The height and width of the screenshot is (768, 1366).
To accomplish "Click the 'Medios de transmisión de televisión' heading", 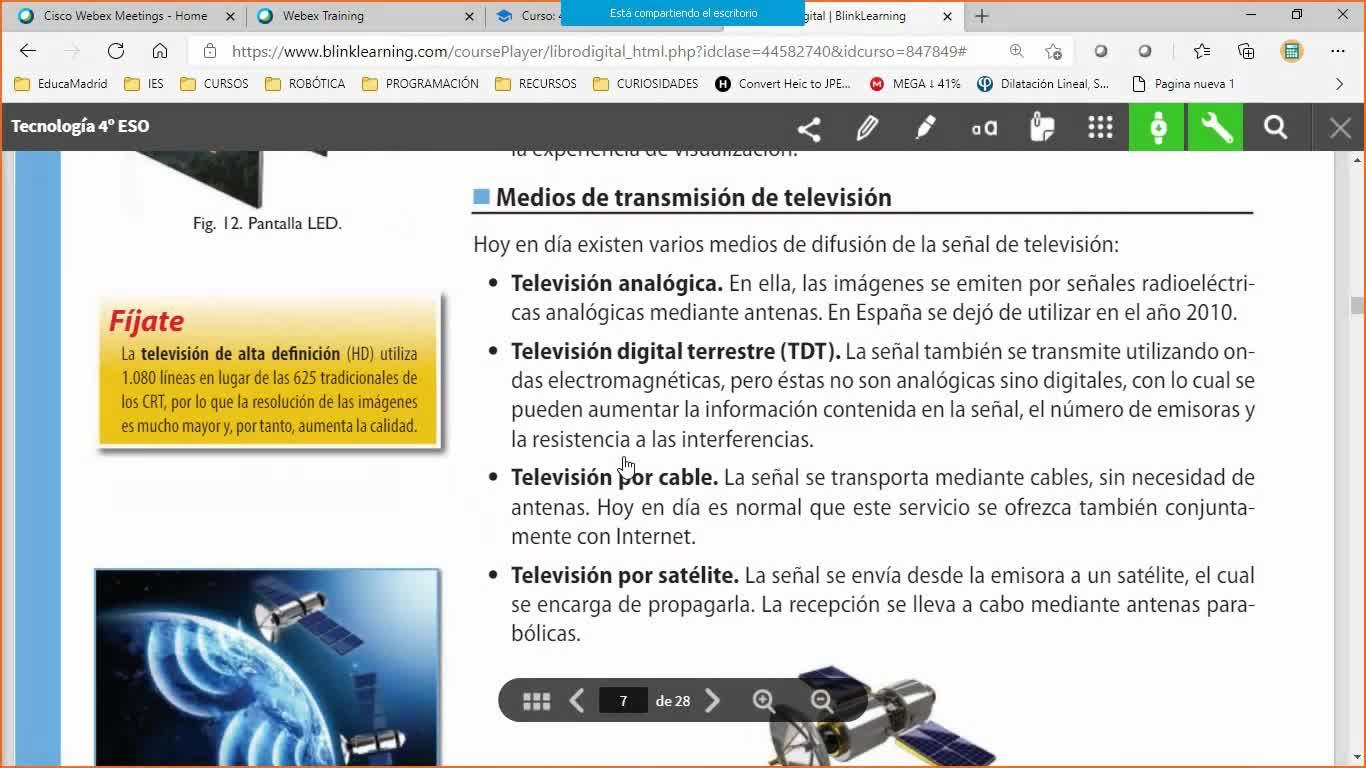I will click(694, 197).
